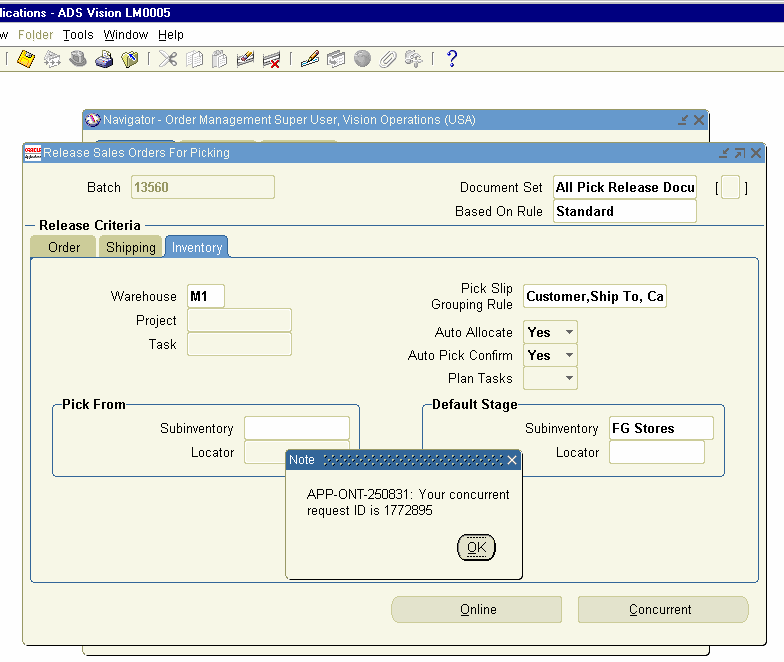The width and height of the screenshot is (784, 662).
Task: Click the concurrent request ID message text
Action: click(x=408, y=502)
